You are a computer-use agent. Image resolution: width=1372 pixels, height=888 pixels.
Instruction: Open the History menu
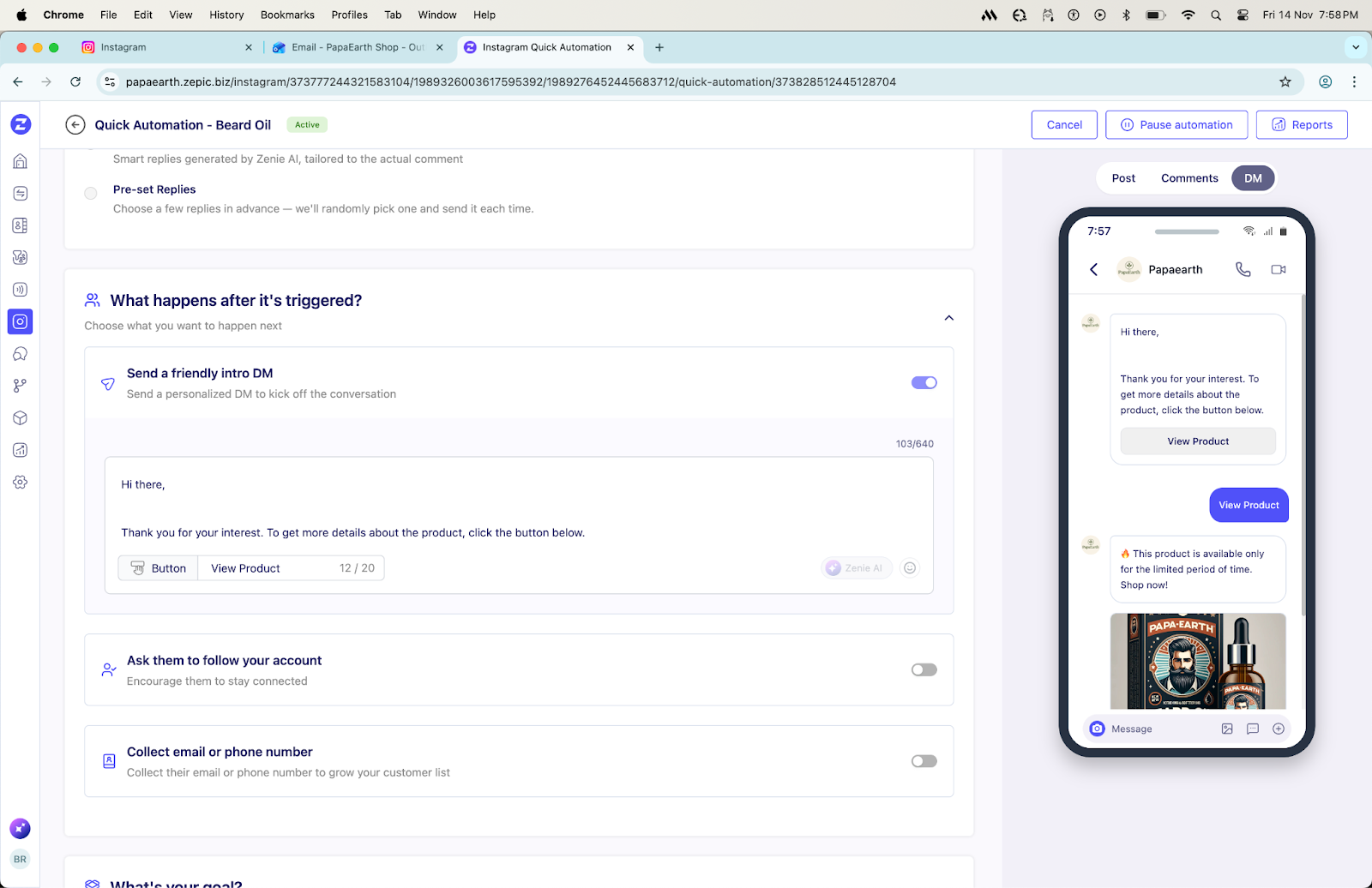(x=226, y=15)
